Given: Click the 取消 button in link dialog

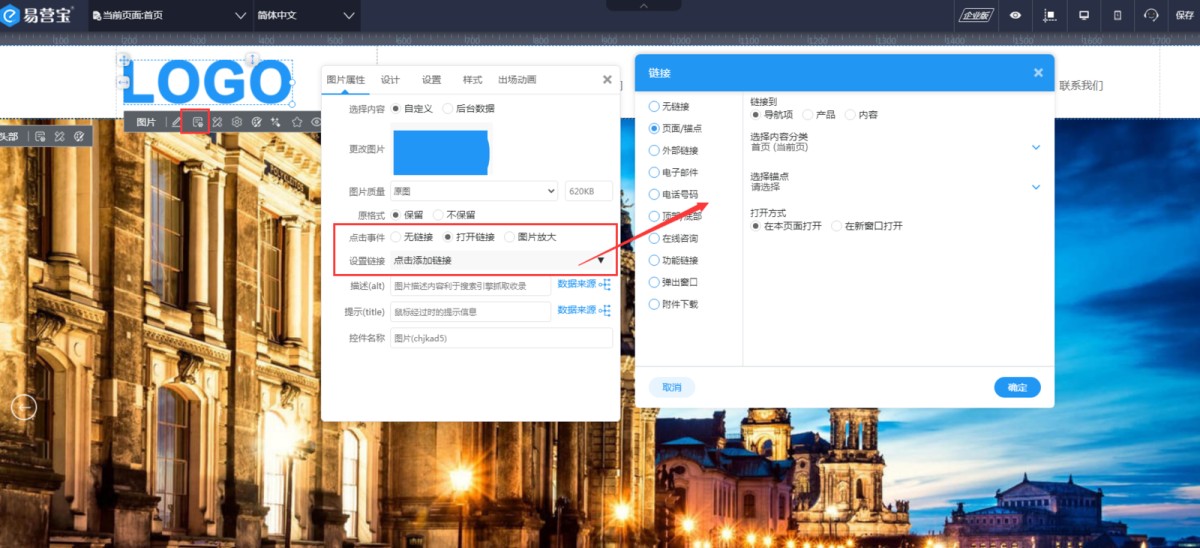Looking at the screenshot, I should 672,387.
